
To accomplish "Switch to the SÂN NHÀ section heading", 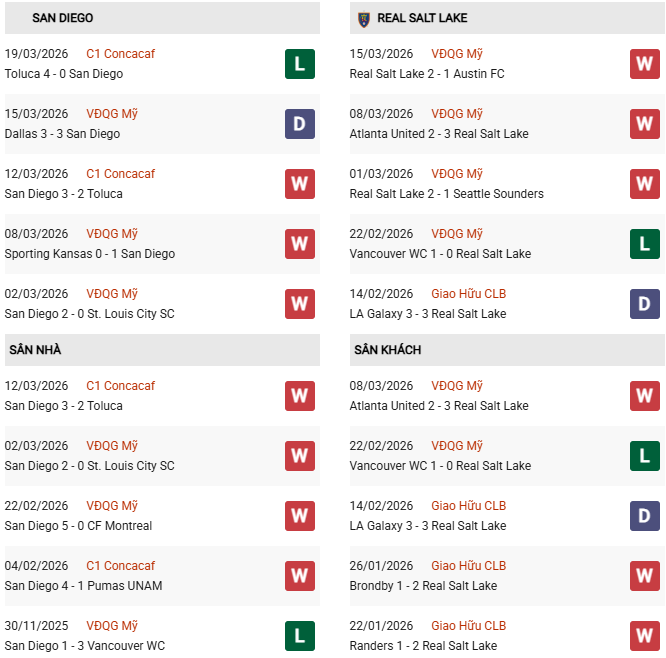I will [35, 350].
